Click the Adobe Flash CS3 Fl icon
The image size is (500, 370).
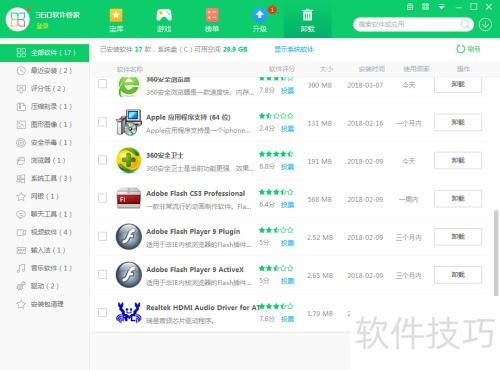(129, 198)
